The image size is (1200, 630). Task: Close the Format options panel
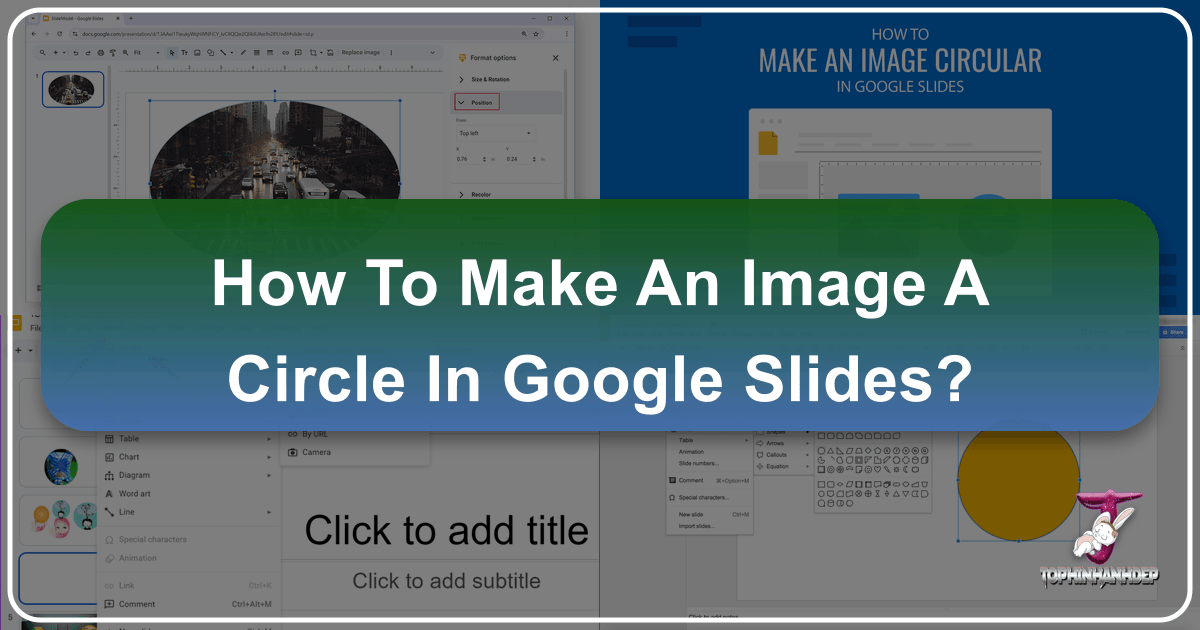556,58
